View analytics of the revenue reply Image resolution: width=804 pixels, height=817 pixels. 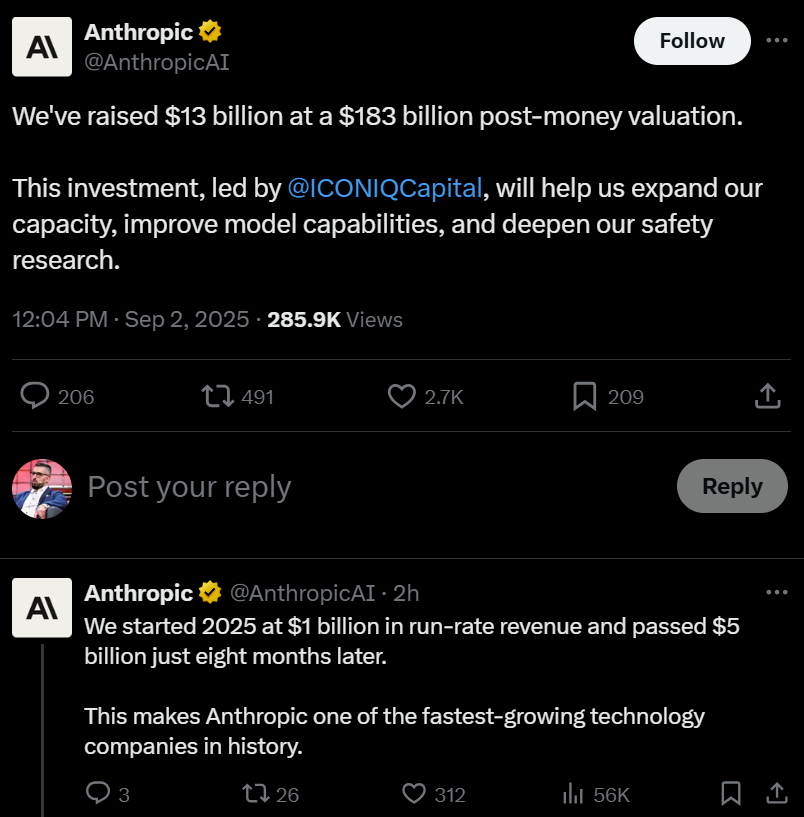[574, 794]
